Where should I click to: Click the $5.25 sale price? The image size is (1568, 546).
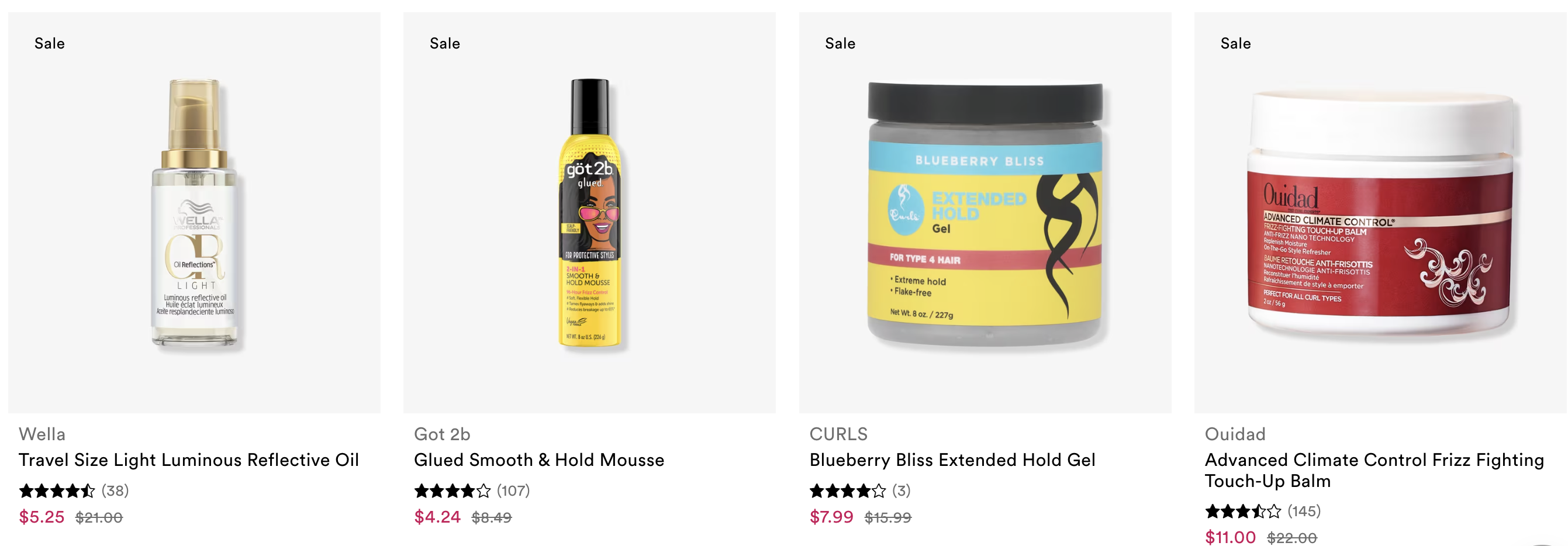tap(42, 517)
